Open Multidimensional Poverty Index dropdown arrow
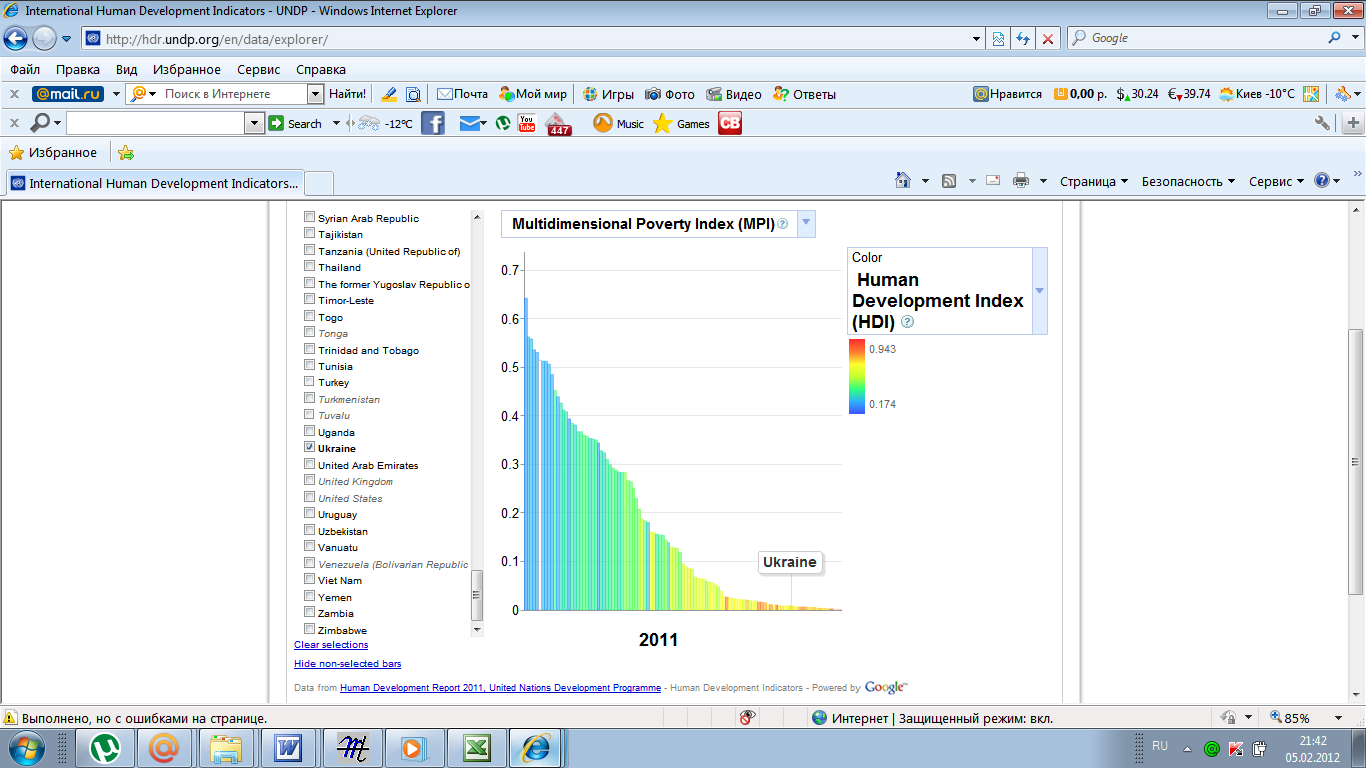 pos(806,224)
